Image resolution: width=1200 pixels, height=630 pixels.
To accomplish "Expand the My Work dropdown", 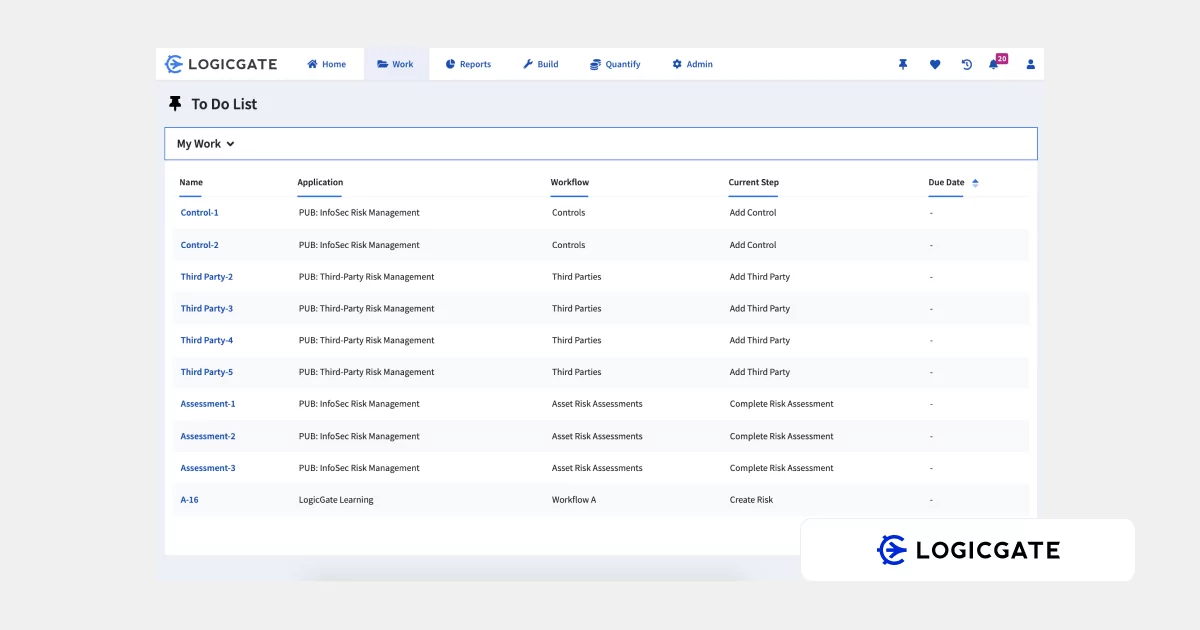I will [206, 144].
